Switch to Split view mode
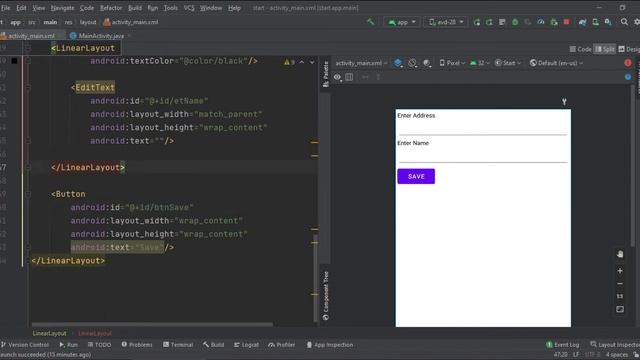This screenshot has width=640, height=360. tap(605, 49)
